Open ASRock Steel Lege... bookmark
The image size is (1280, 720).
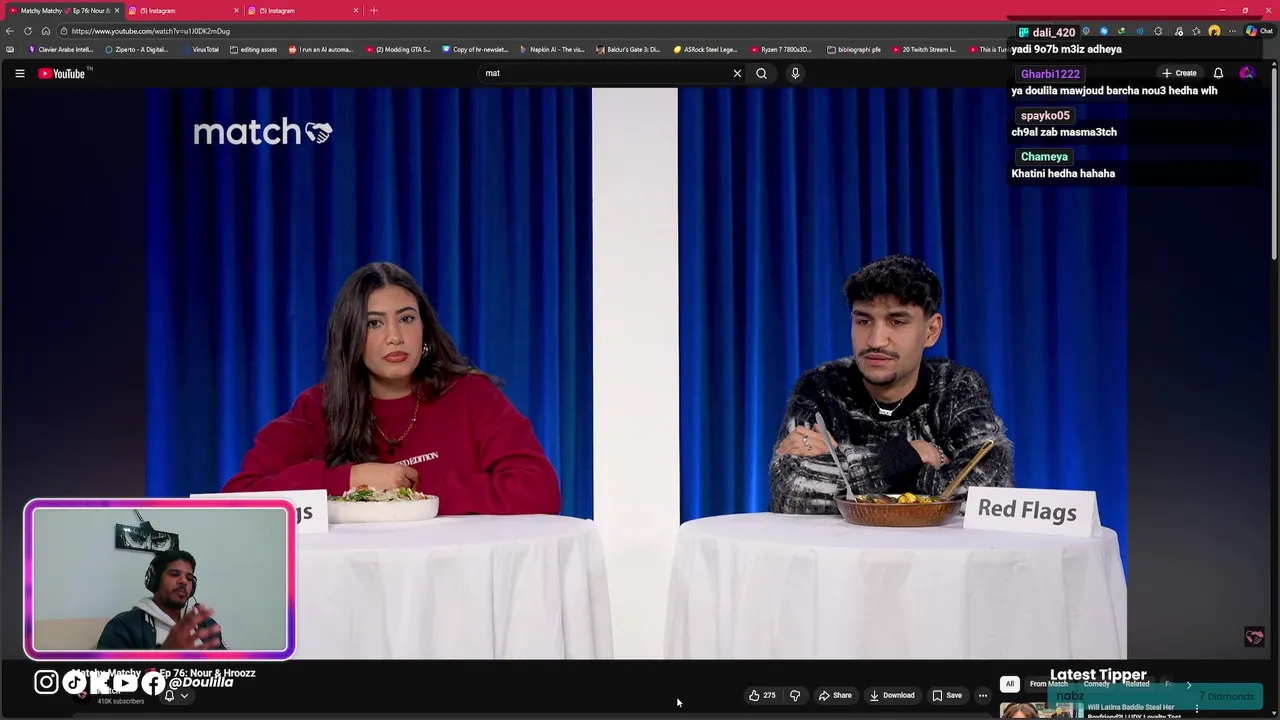pyautogui.click(x=706, y=49)
